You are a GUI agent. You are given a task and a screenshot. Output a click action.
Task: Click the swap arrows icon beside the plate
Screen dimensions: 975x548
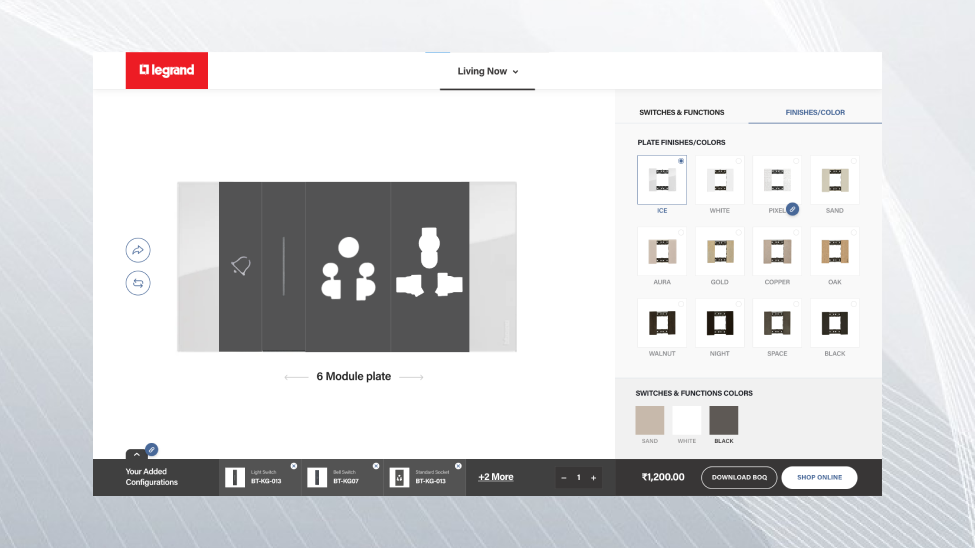click(138, 284)
